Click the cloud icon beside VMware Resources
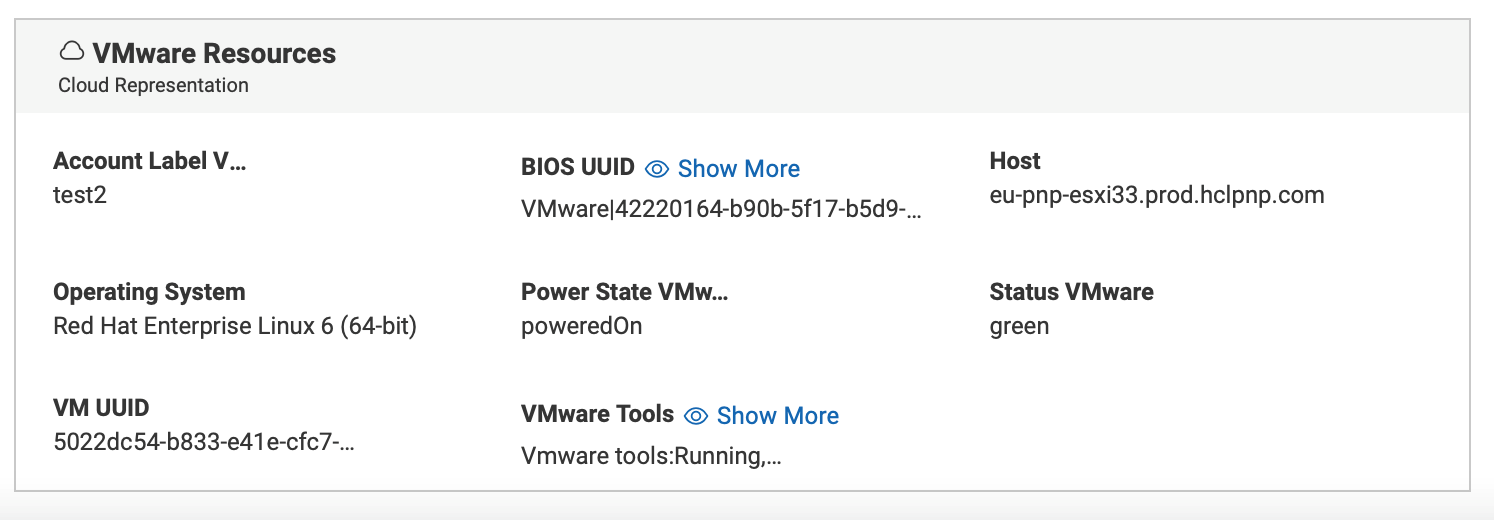The image size is (1494, 520). (x=72, y=52)
